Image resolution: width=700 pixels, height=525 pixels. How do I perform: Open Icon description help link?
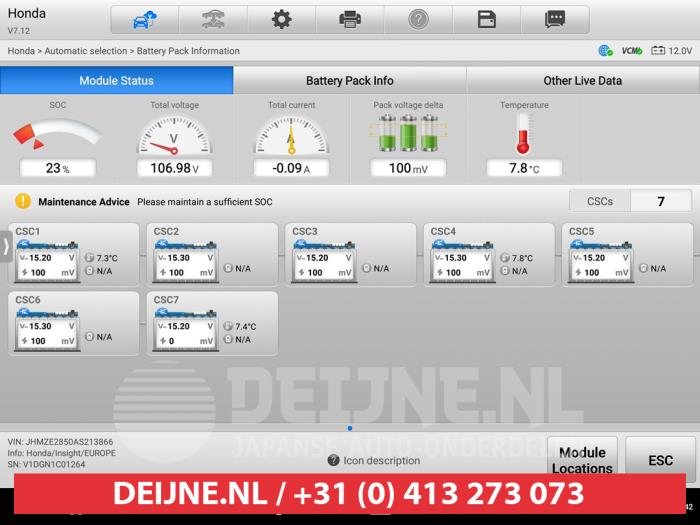(374, 460)
